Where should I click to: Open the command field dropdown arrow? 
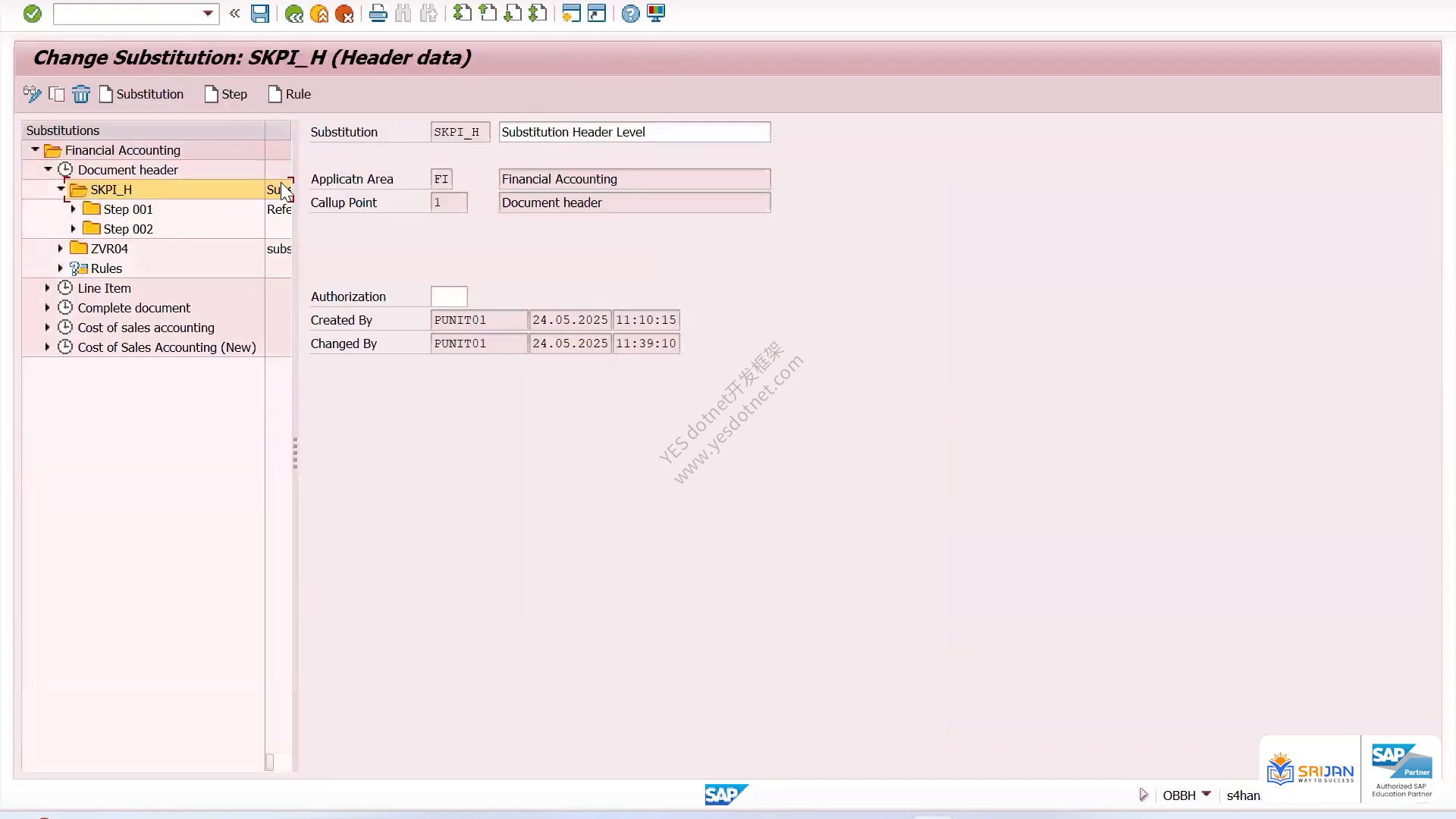tap(208, 14)
